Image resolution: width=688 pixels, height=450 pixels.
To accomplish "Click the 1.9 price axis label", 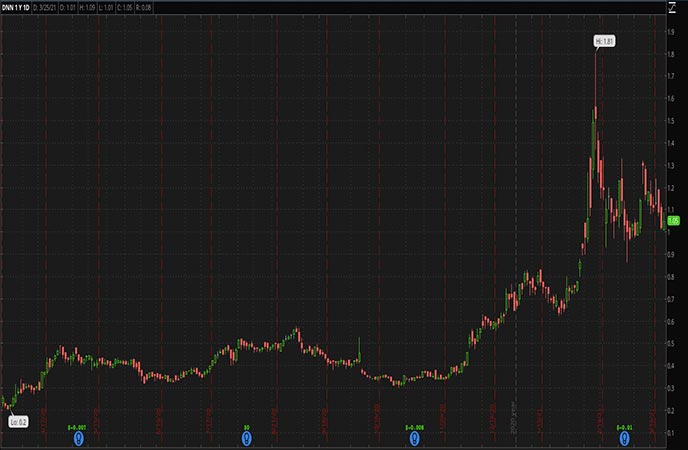I will click(671, 32).
